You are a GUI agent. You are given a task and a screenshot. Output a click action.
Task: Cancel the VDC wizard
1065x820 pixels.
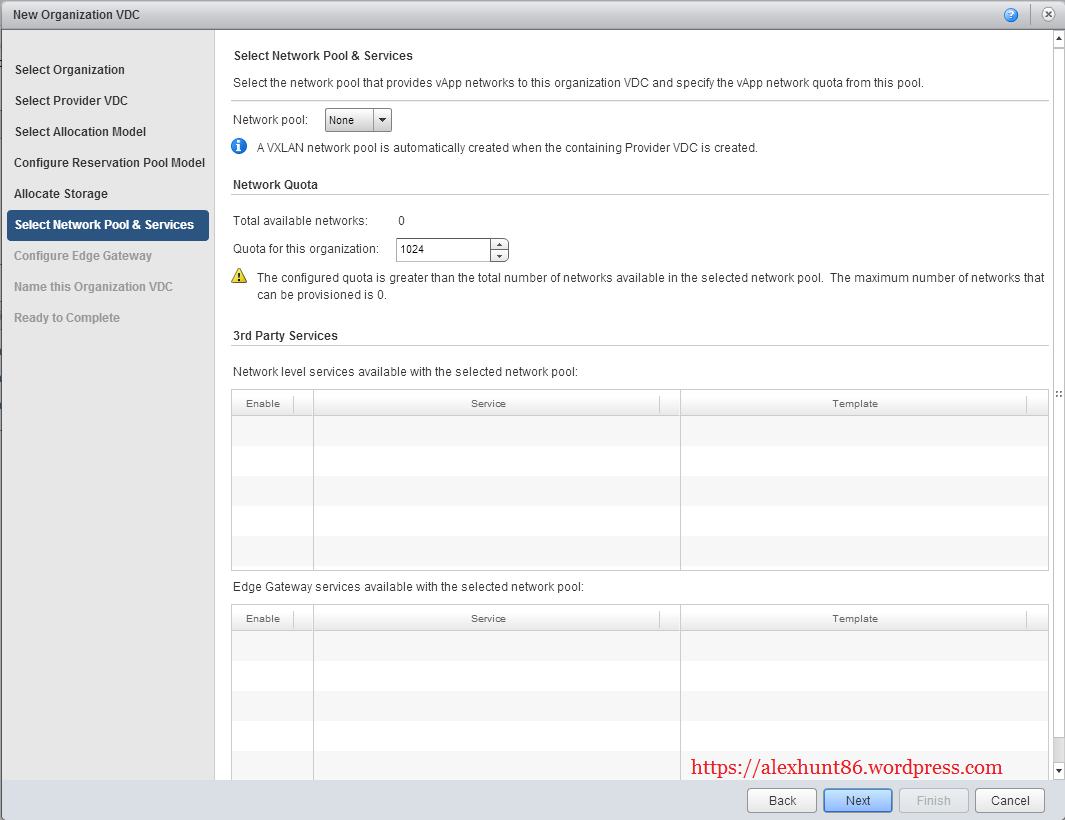[x=1010, y=800]
